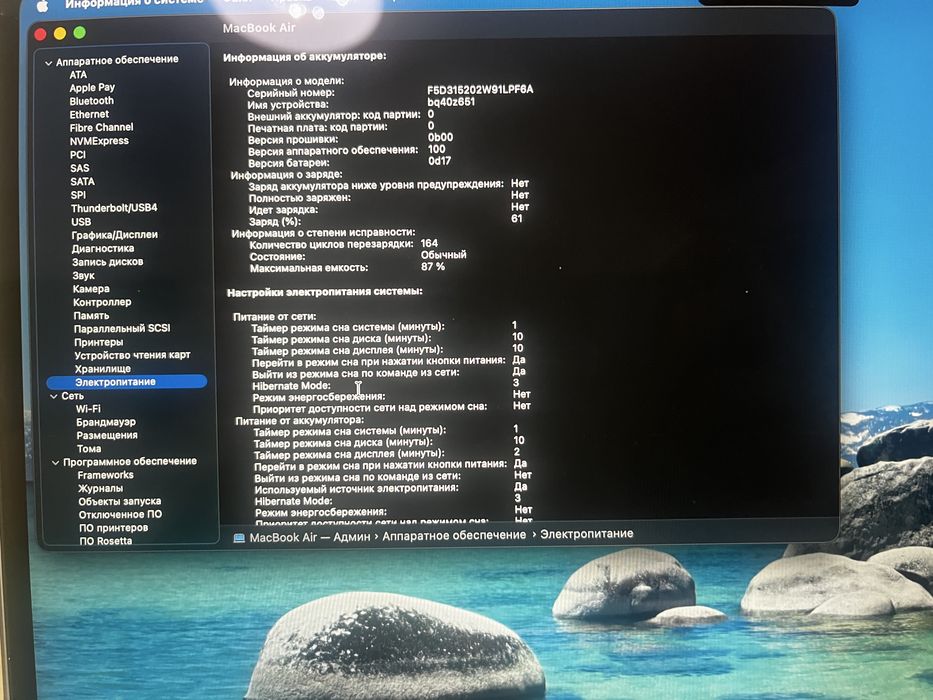Click firmware version value 0b00
933x700 pixels.
click(x=440, y=138)
